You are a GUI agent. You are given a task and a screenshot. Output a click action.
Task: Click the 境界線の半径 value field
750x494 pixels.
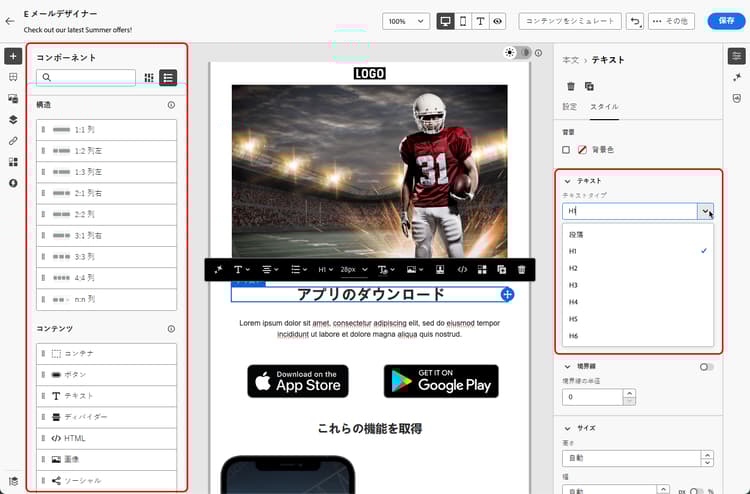pos(593,397)
